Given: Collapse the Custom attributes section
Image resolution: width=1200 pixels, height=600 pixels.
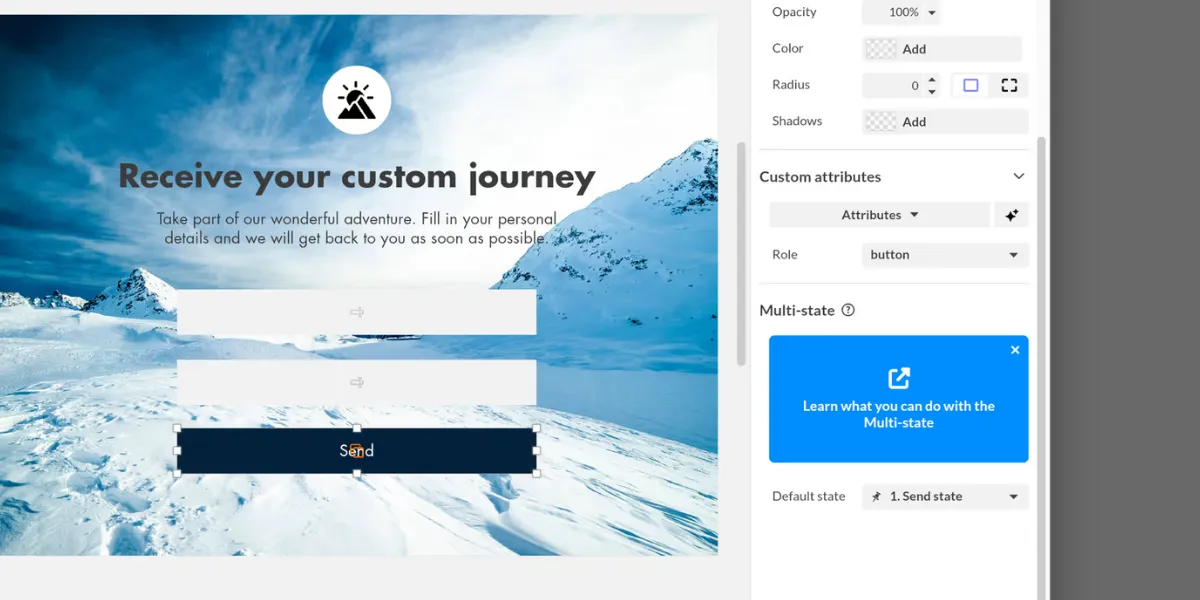Looking at the screenshot, I should pyautogui.click(x=1019, y=176).
